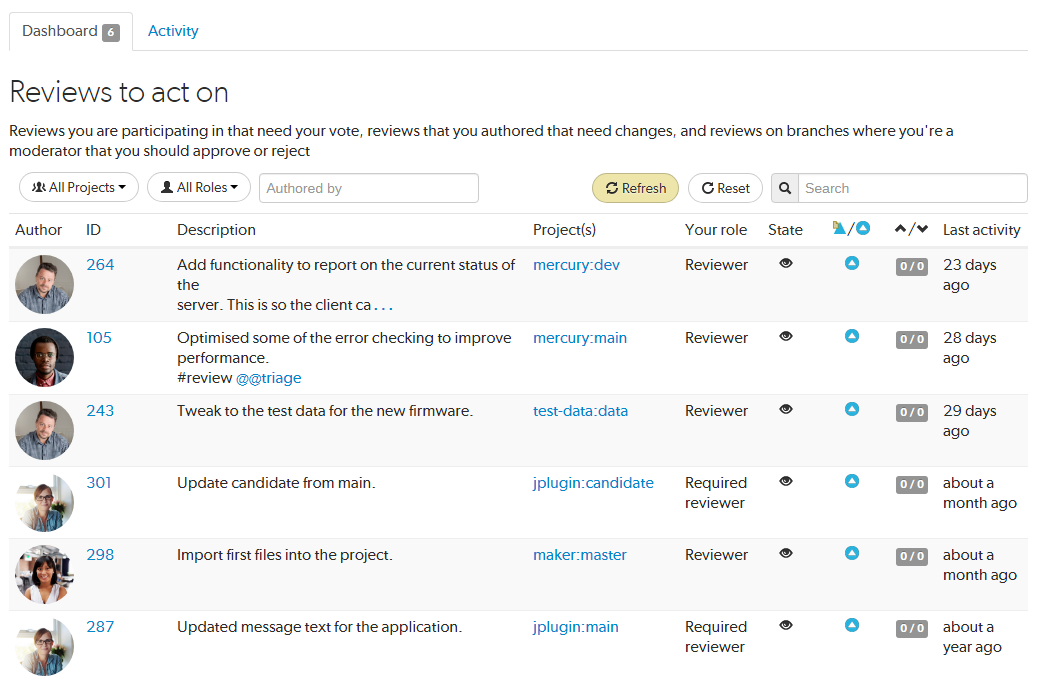The height and width of the screenshot is (699, 1043).
Task: Click the magnifying glass search icon
Action: [785, 188]
